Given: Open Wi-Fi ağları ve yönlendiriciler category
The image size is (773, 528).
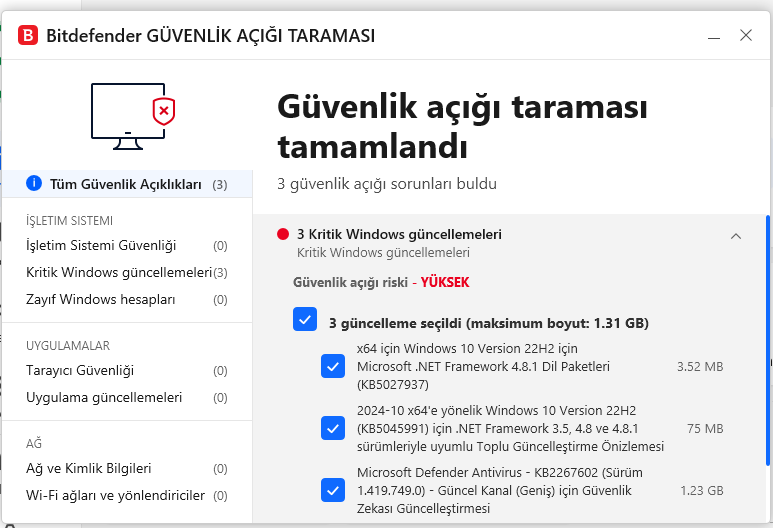Looking at the screenshot, I should point(127,495).
